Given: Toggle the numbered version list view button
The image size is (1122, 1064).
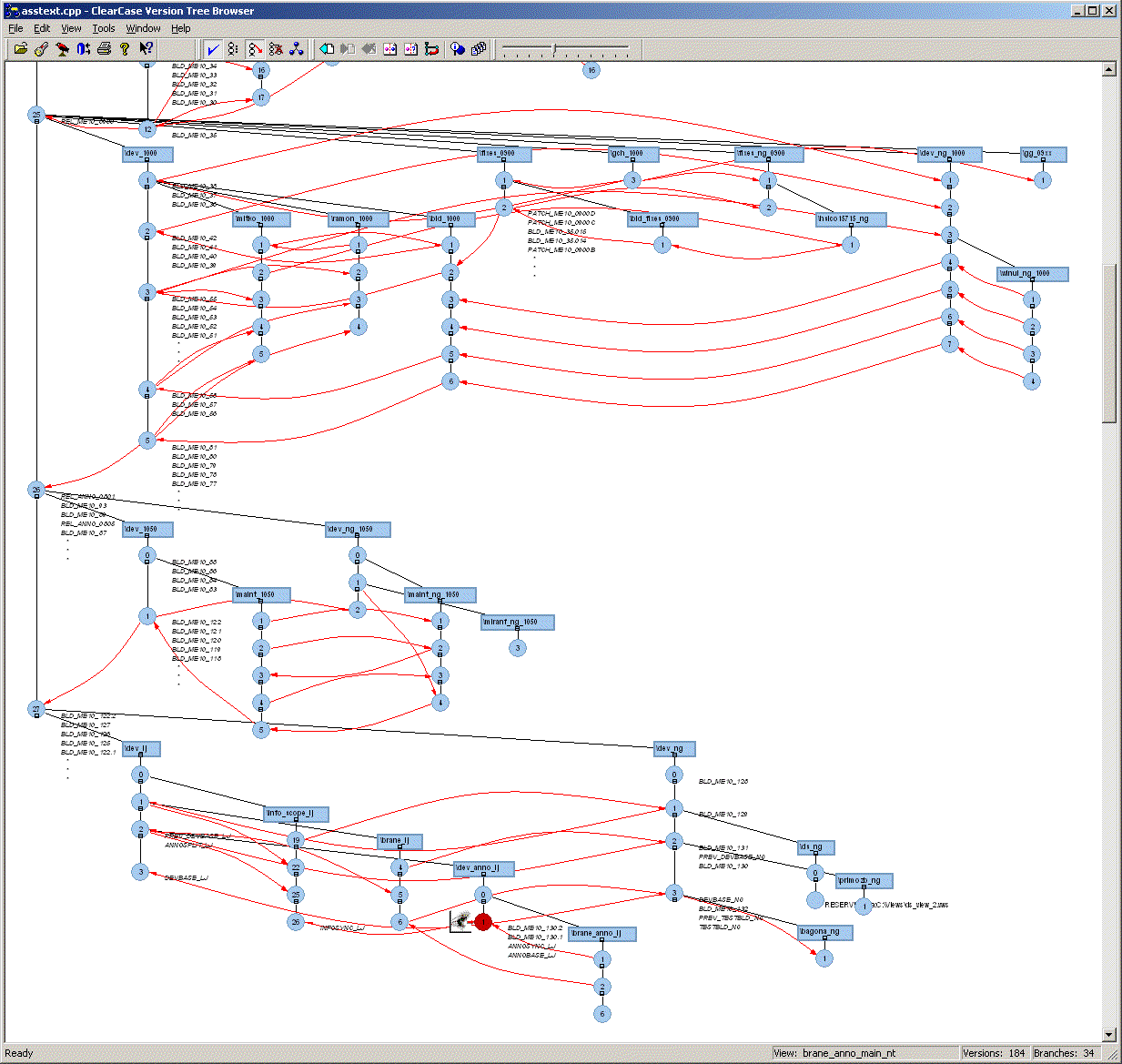Looking at the screenshot, I should [234, 49].
